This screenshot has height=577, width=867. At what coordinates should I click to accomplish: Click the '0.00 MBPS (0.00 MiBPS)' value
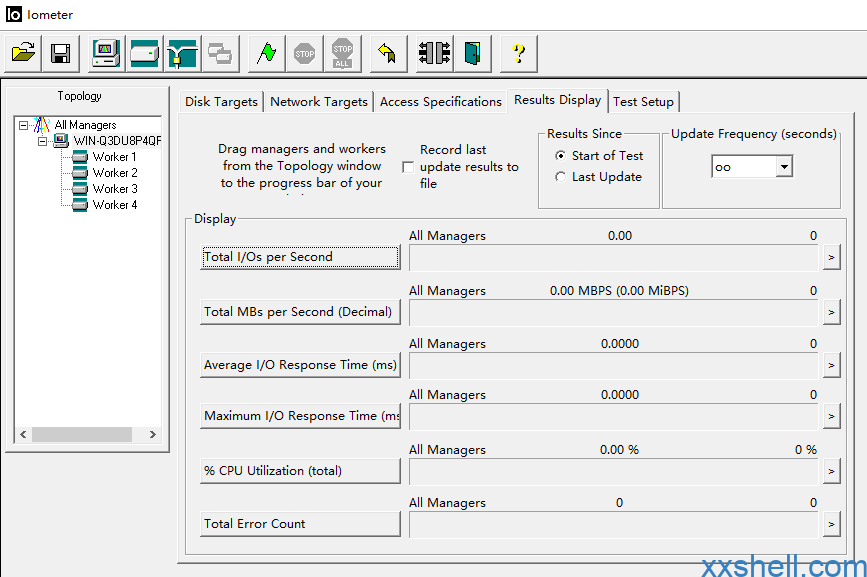(619, 291)
